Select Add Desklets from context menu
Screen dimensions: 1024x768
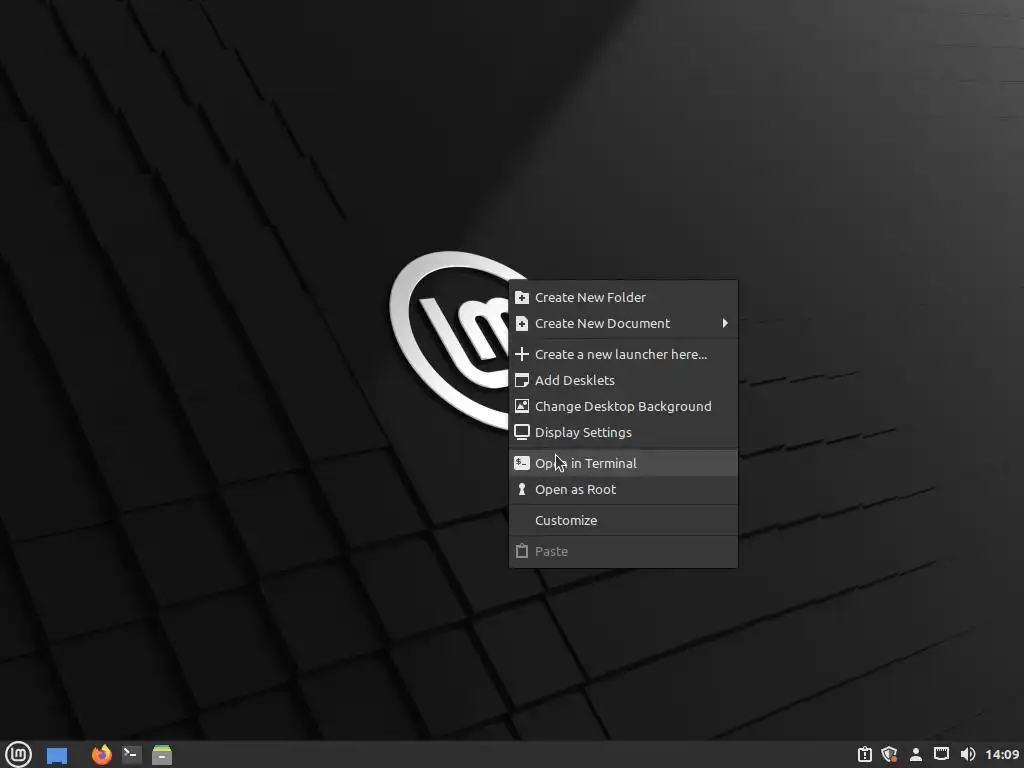[623, 380]
